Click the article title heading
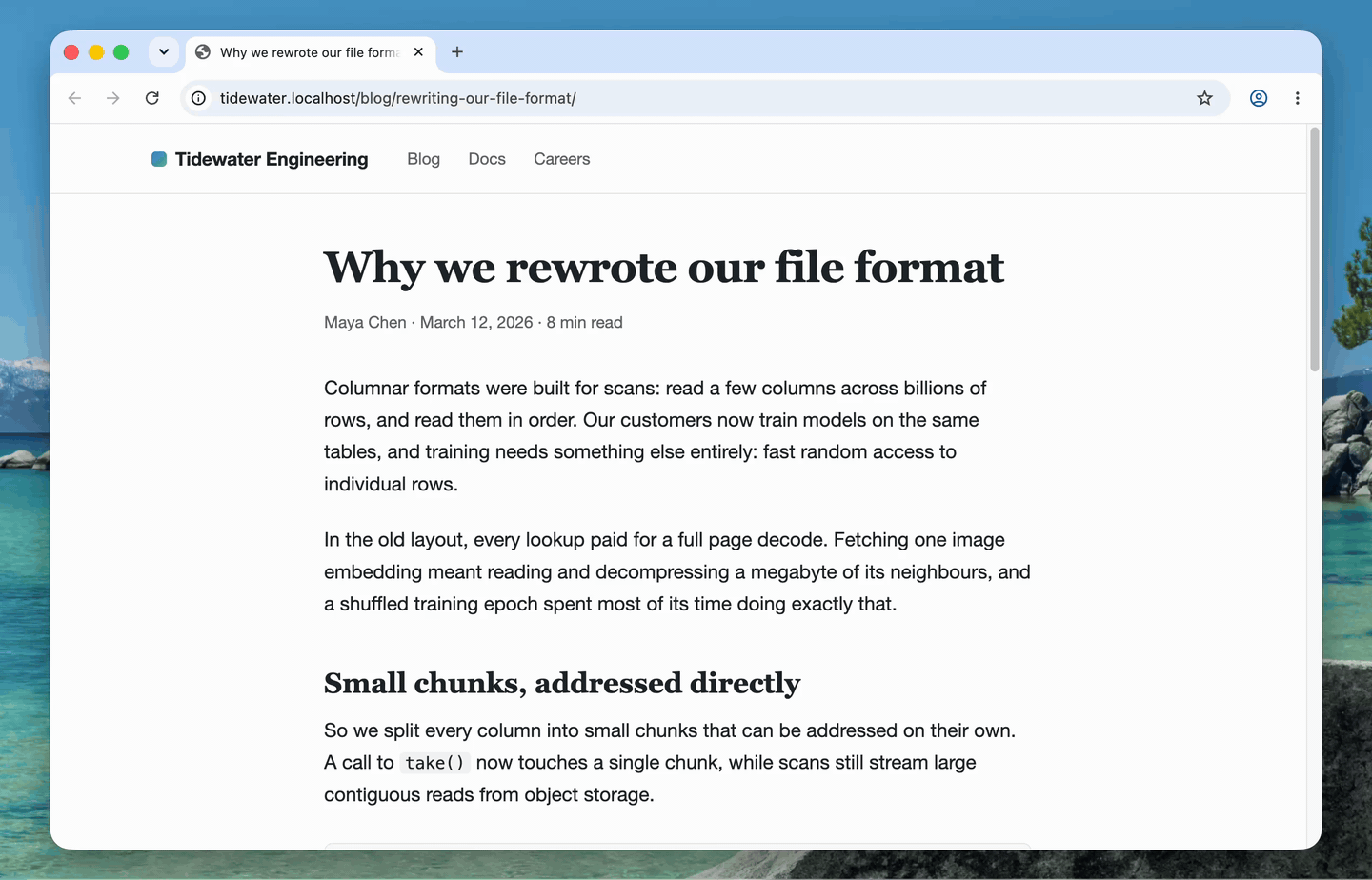 (664, 267)
